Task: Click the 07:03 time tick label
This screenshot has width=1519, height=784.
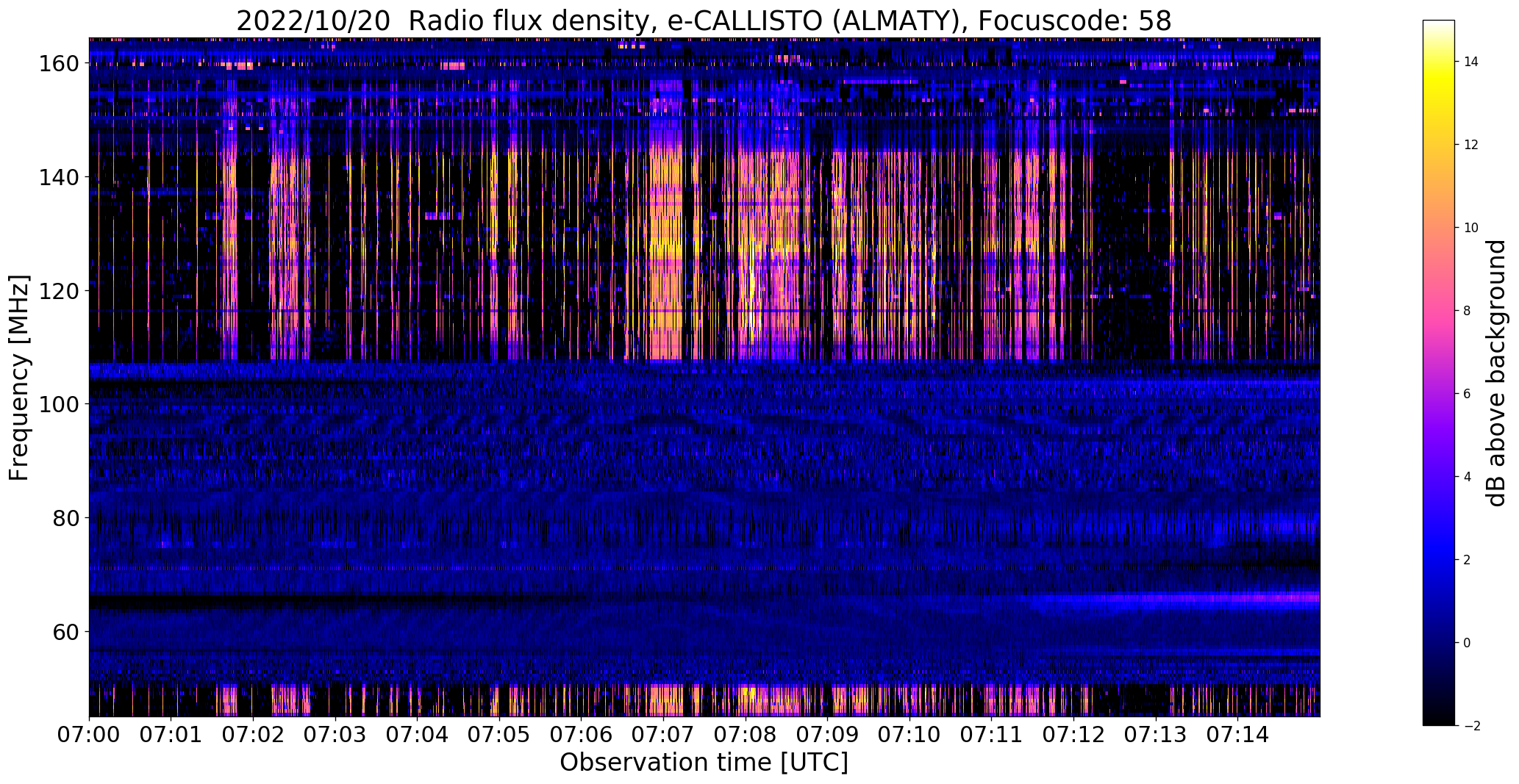Action: [335, 735]
